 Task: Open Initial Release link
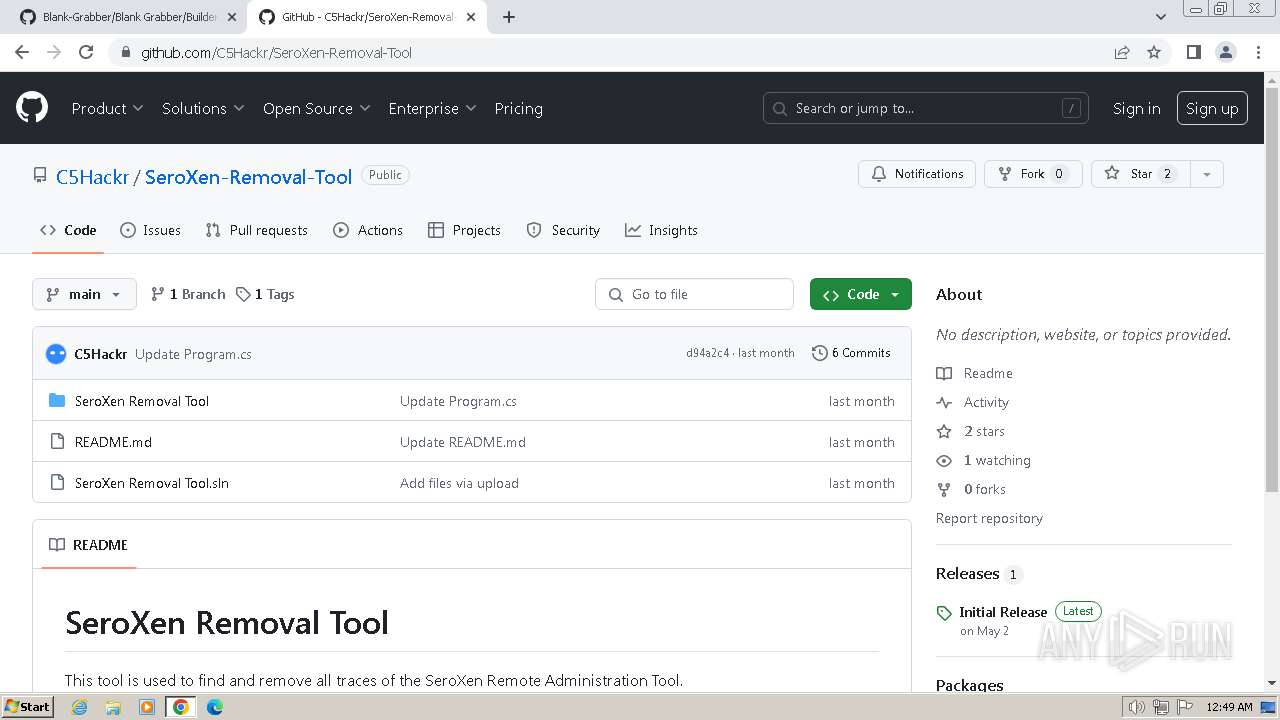(x=1003, y=612)
